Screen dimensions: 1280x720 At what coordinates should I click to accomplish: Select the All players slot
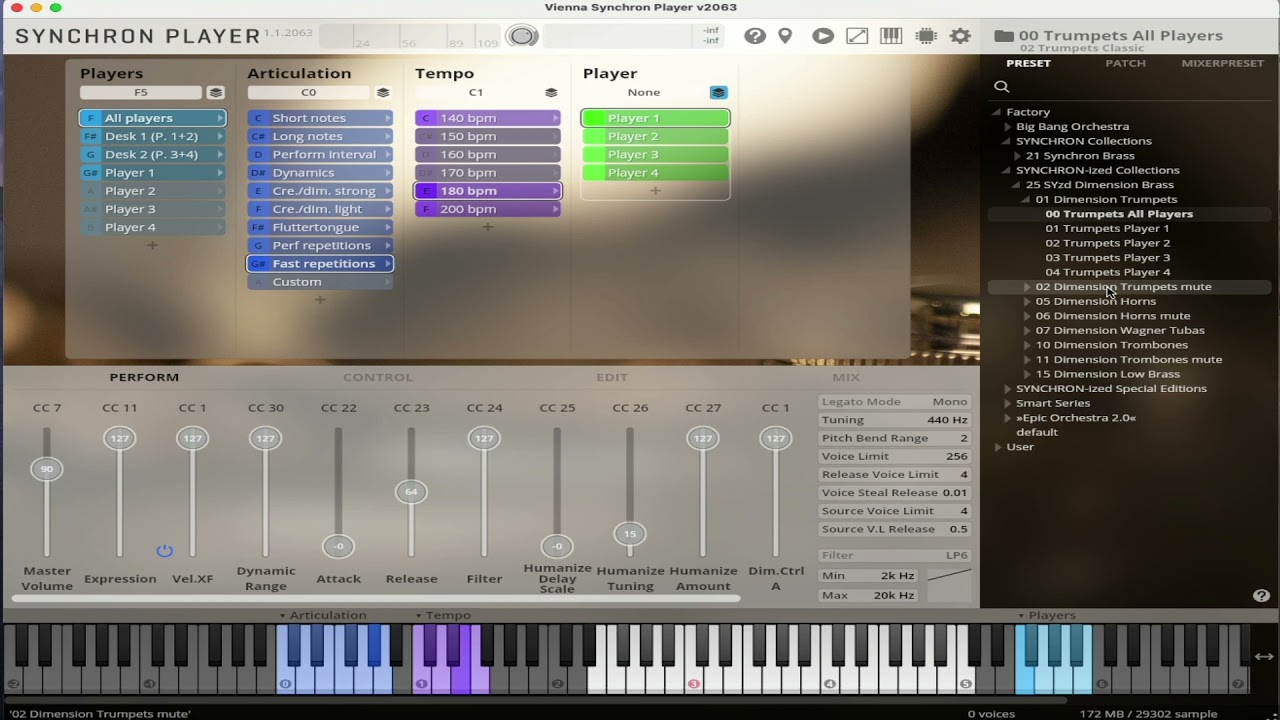click(153, 118)
